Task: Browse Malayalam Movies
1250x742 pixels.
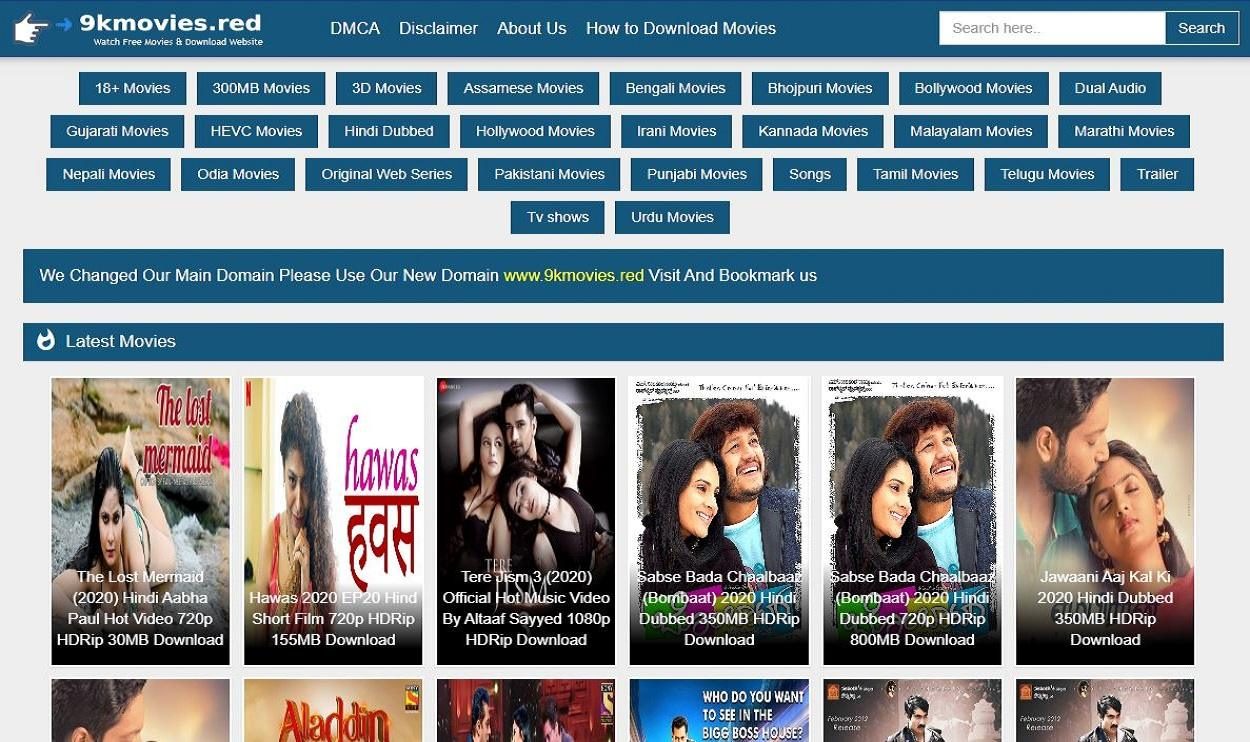Action: pyautogui.click(x=971, y=131)
